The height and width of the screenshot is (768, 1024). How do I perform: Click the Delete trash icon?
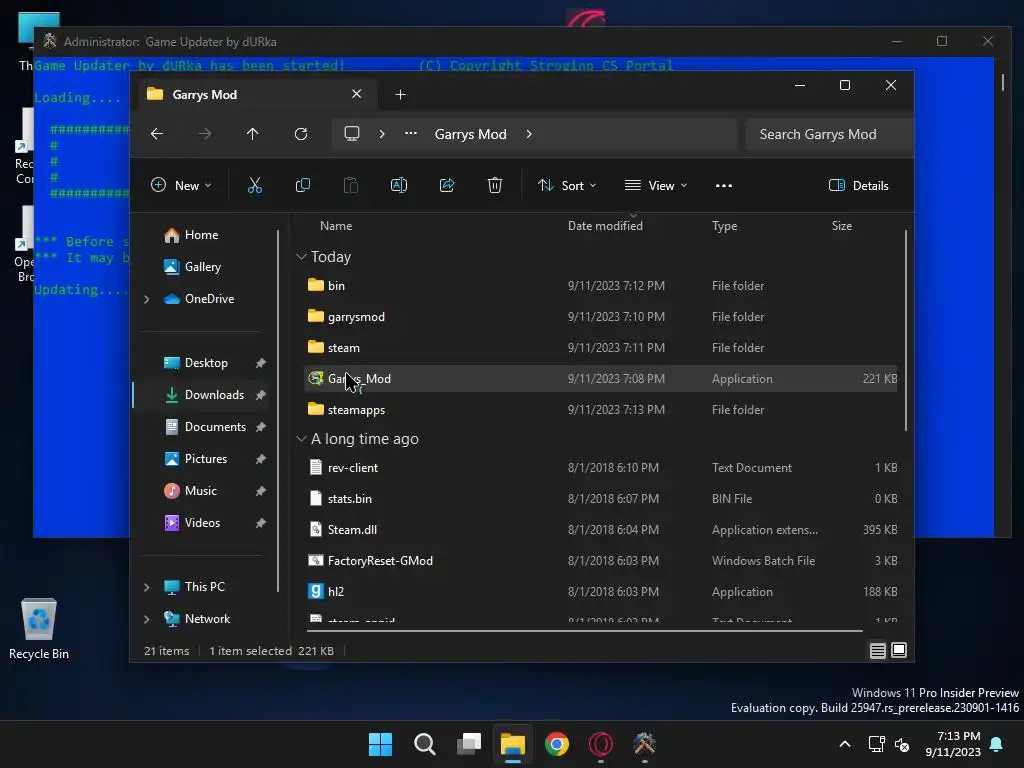click(495, 185)
